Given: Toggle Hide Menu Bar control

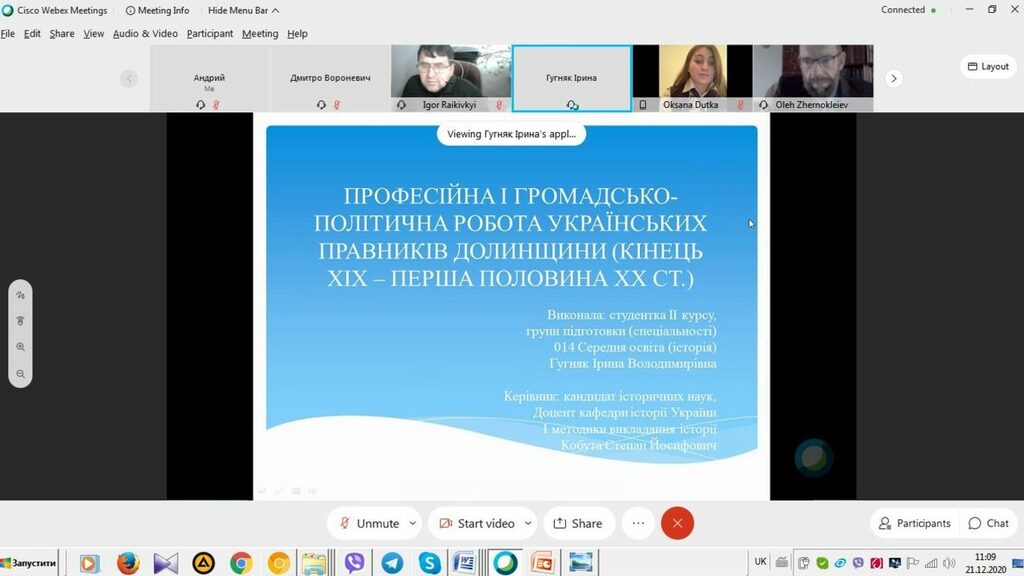Looking at the screenshot, I should (x=243, y=10).
